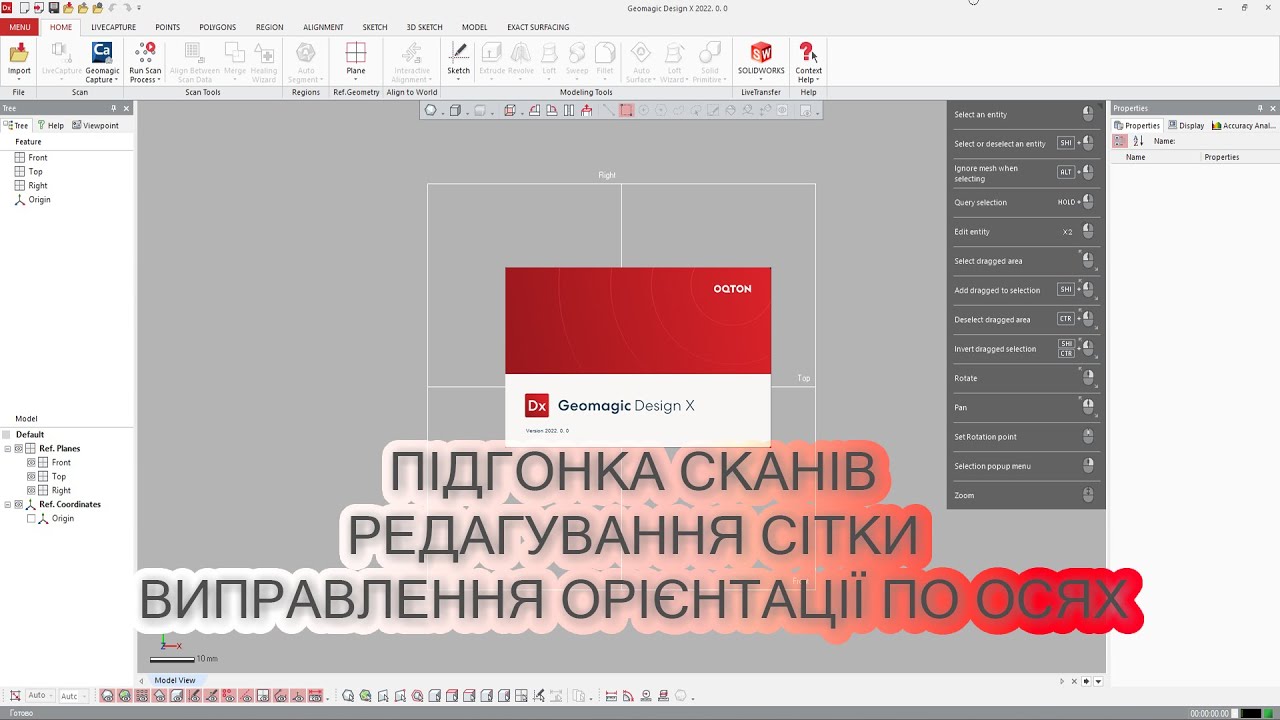Toggle the second red visibility icon in the bottom toolbar
The height and width of the screenshot is (720, 1280).
pos(124,696)
